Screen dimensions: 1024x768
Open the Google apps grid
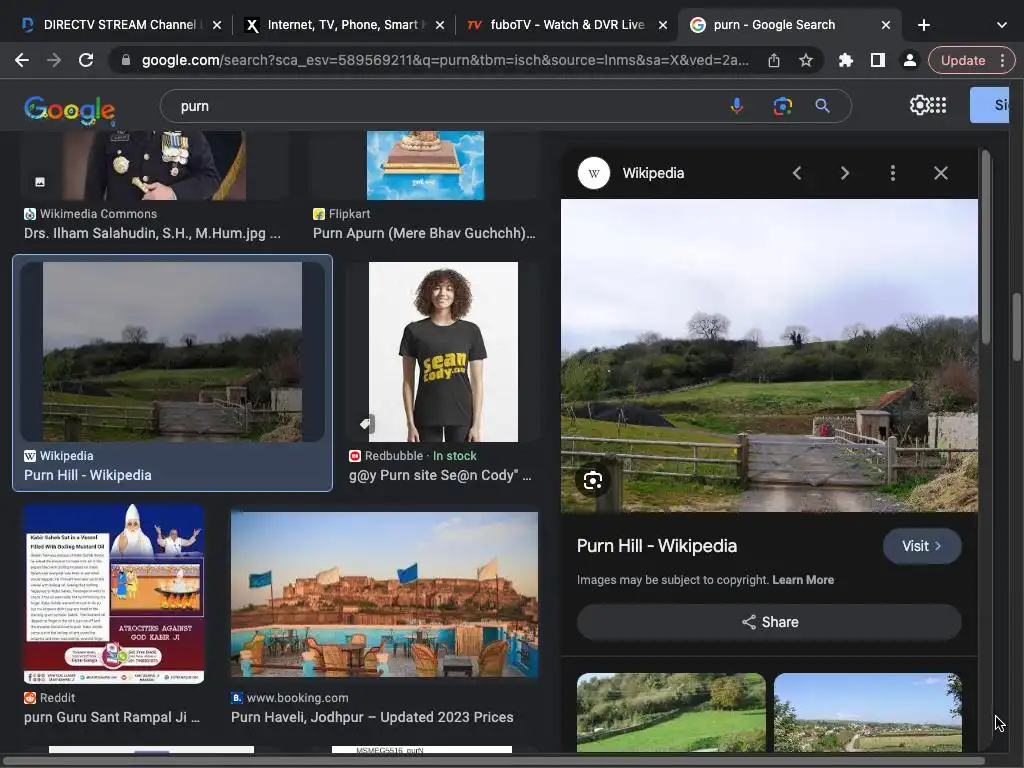(x=938, y=105)
